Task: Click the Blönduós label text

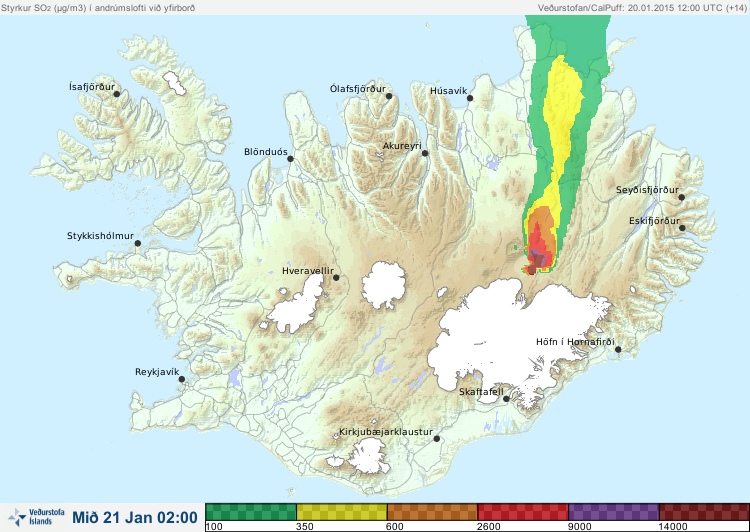Action: [x=266, y=152]
